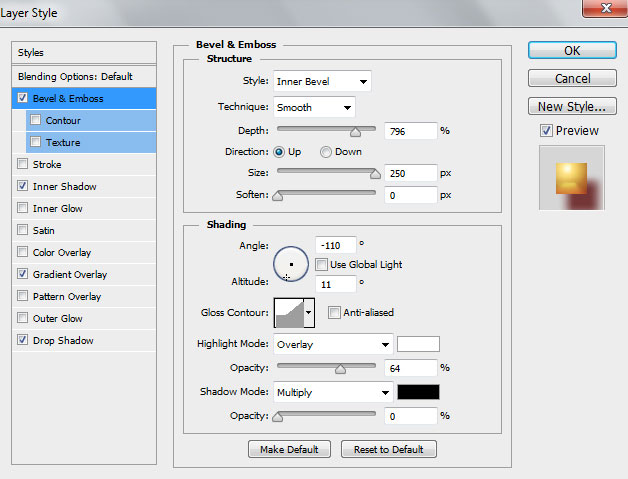Open the Technique dropdown showing Smooth
The image size is (628, 479).
(x=314, y=107)
